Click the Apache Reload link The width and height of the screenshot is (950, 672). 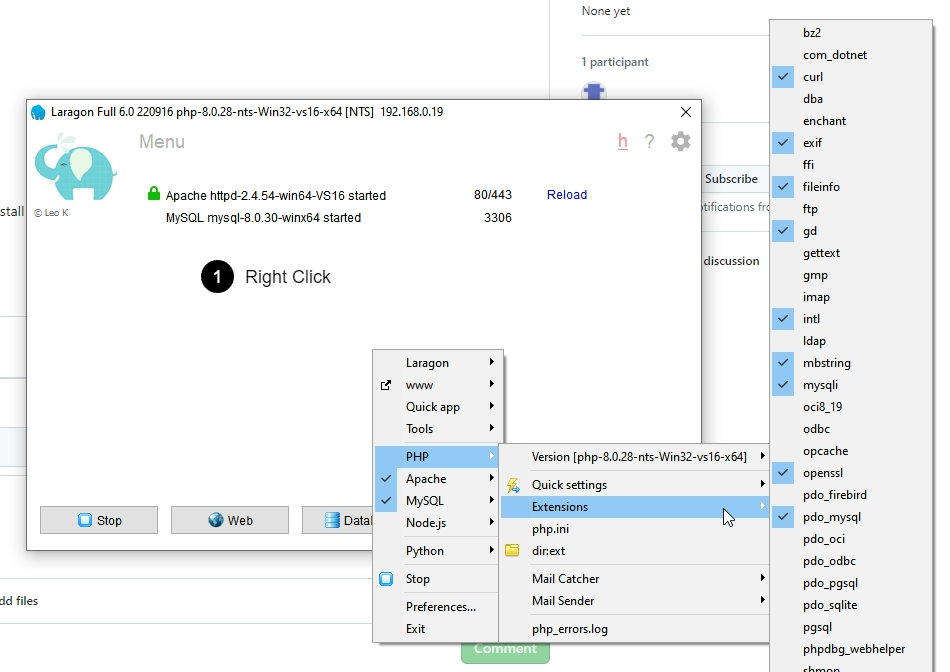(566, 195)
